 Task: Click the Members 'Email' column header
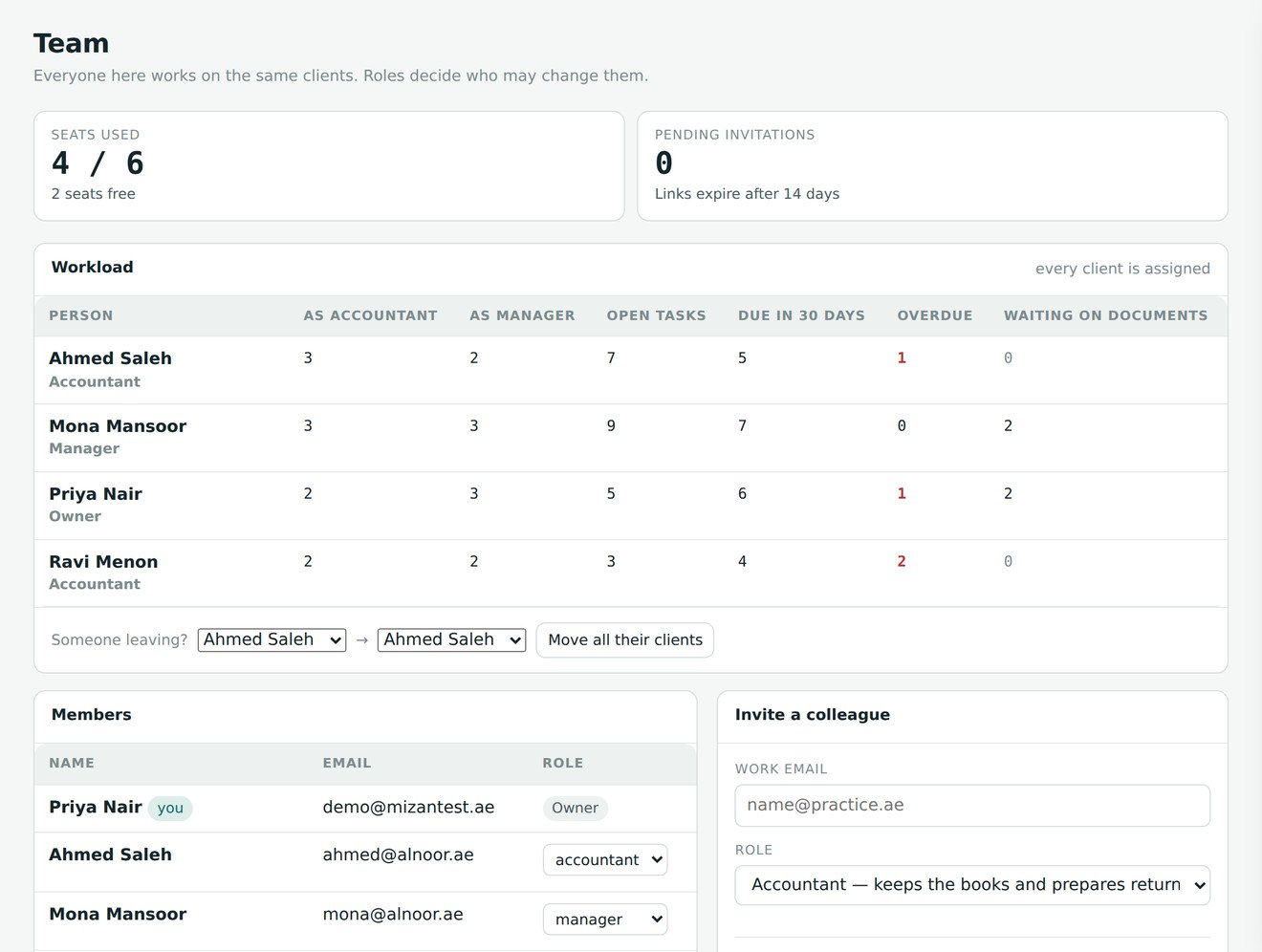[346, 763]
